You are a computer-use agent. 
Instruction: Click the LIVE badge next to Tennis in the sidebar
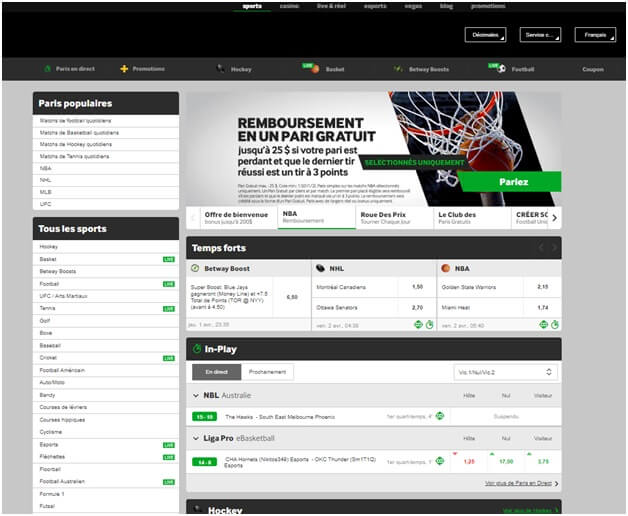[x=169, y=308]
